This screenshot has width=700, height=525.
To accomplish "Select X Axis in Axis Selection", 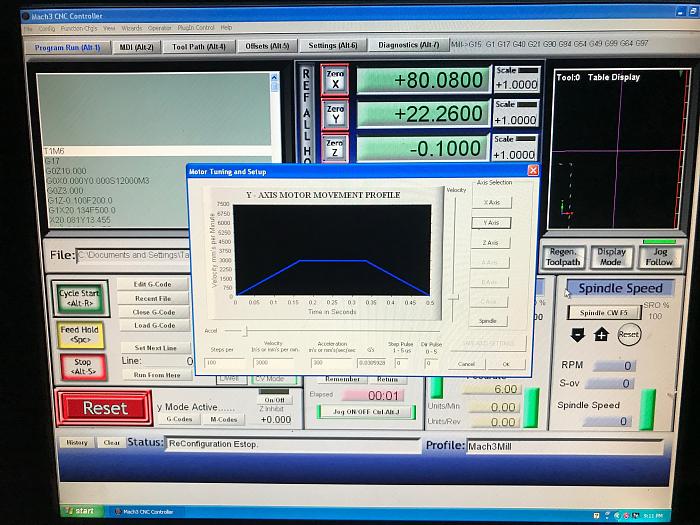I will (491, 202).
